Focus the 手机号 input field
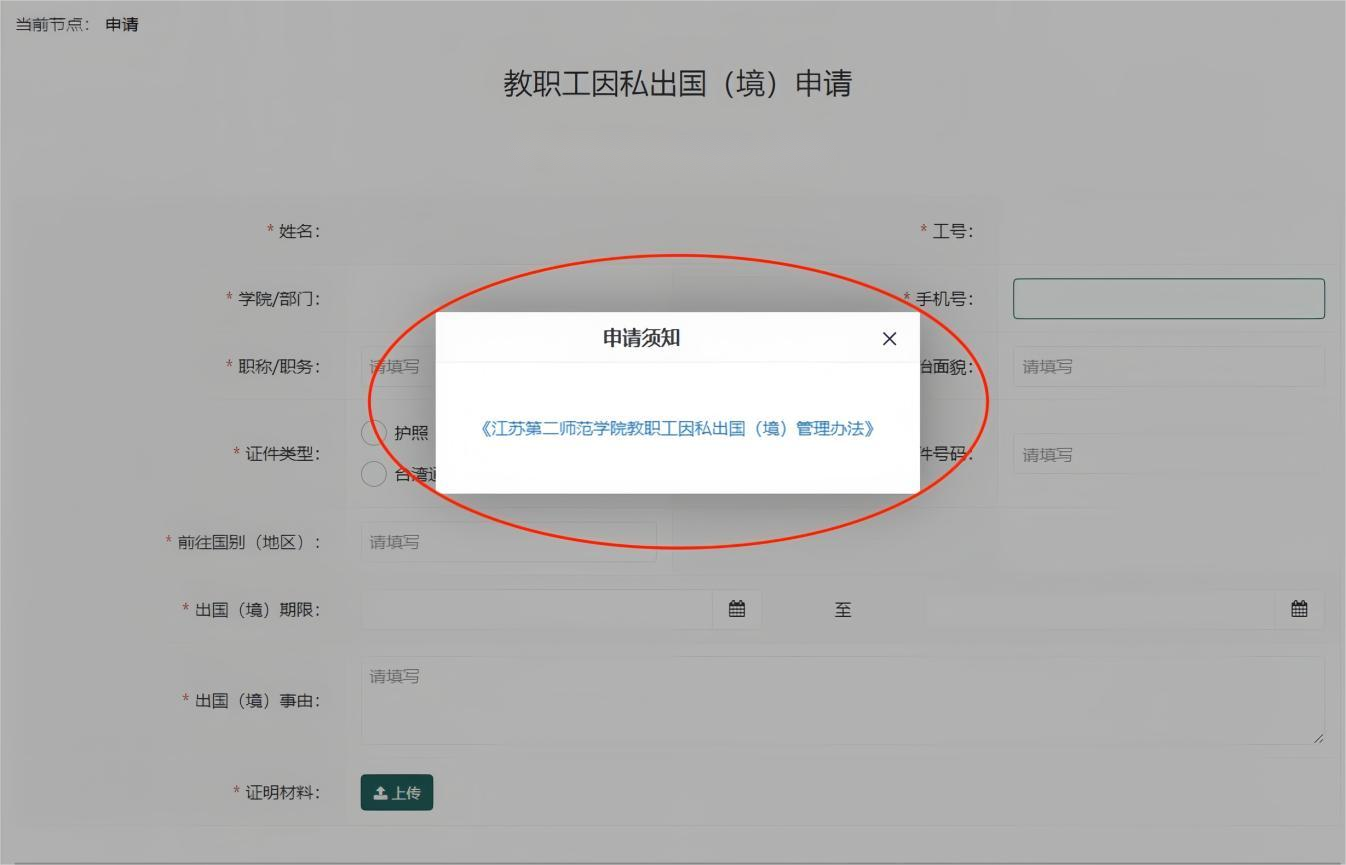 [x=1168, y=299]
